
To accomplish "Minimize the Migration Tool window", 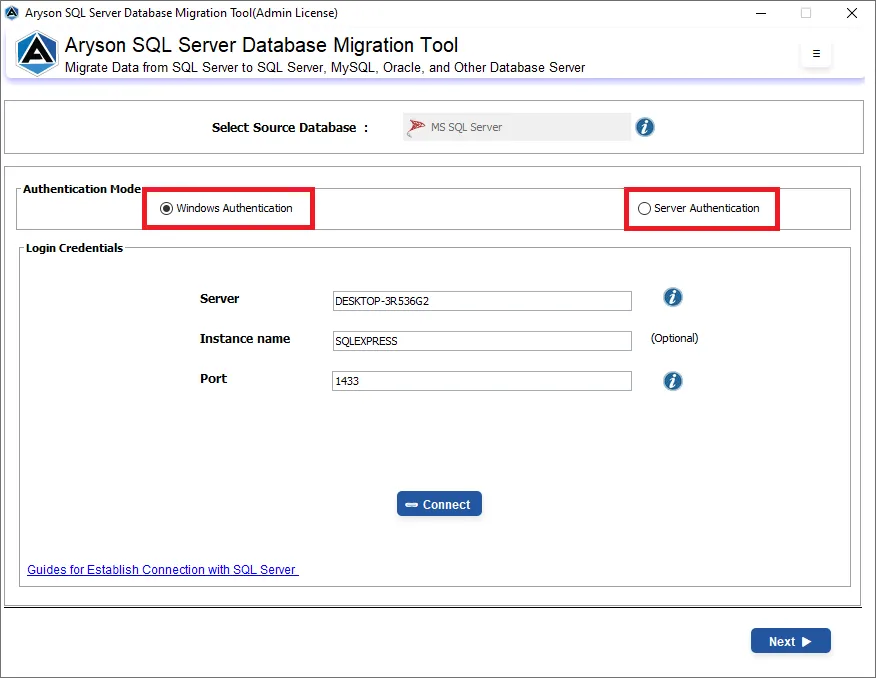I will point(761,13).
